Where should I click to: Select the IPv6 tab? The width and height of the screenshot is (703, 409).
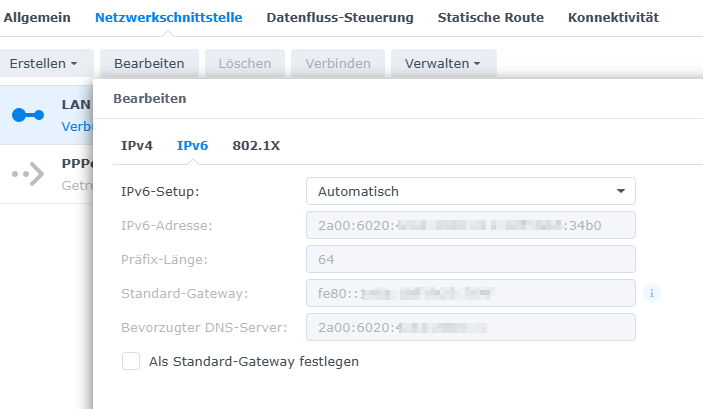[192, 145]
